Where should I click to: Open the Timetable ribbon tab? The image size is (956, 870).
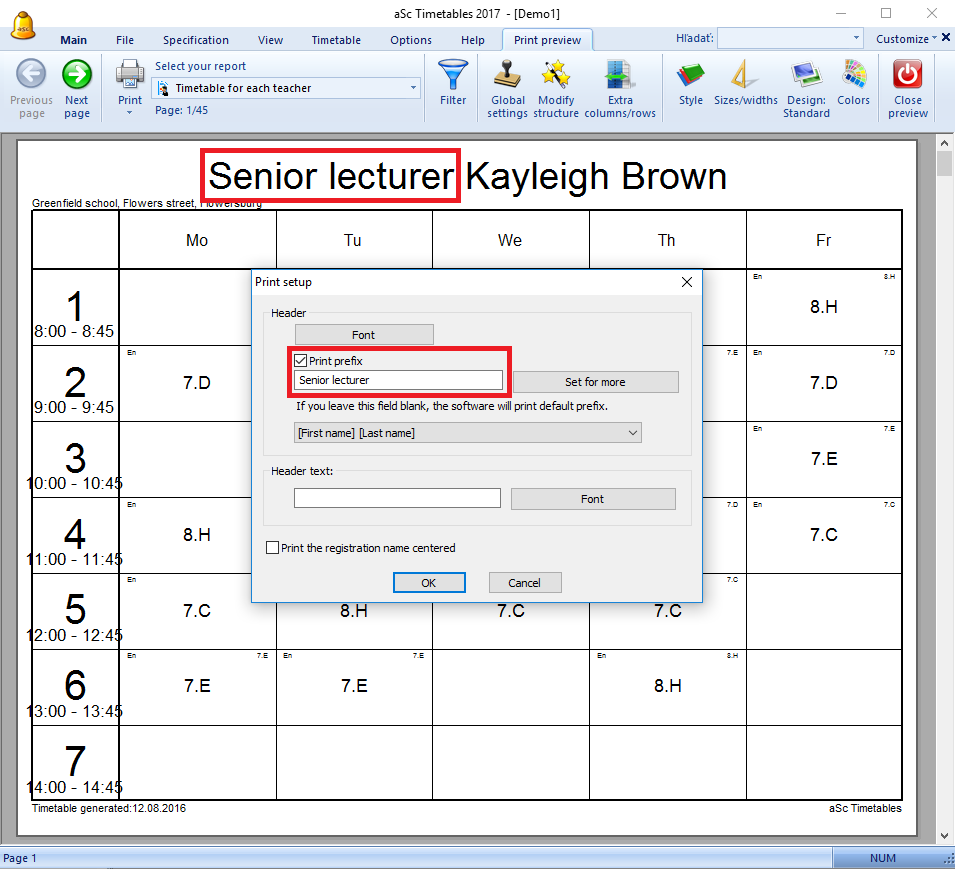pyautogui.click(x=336, y=40)
